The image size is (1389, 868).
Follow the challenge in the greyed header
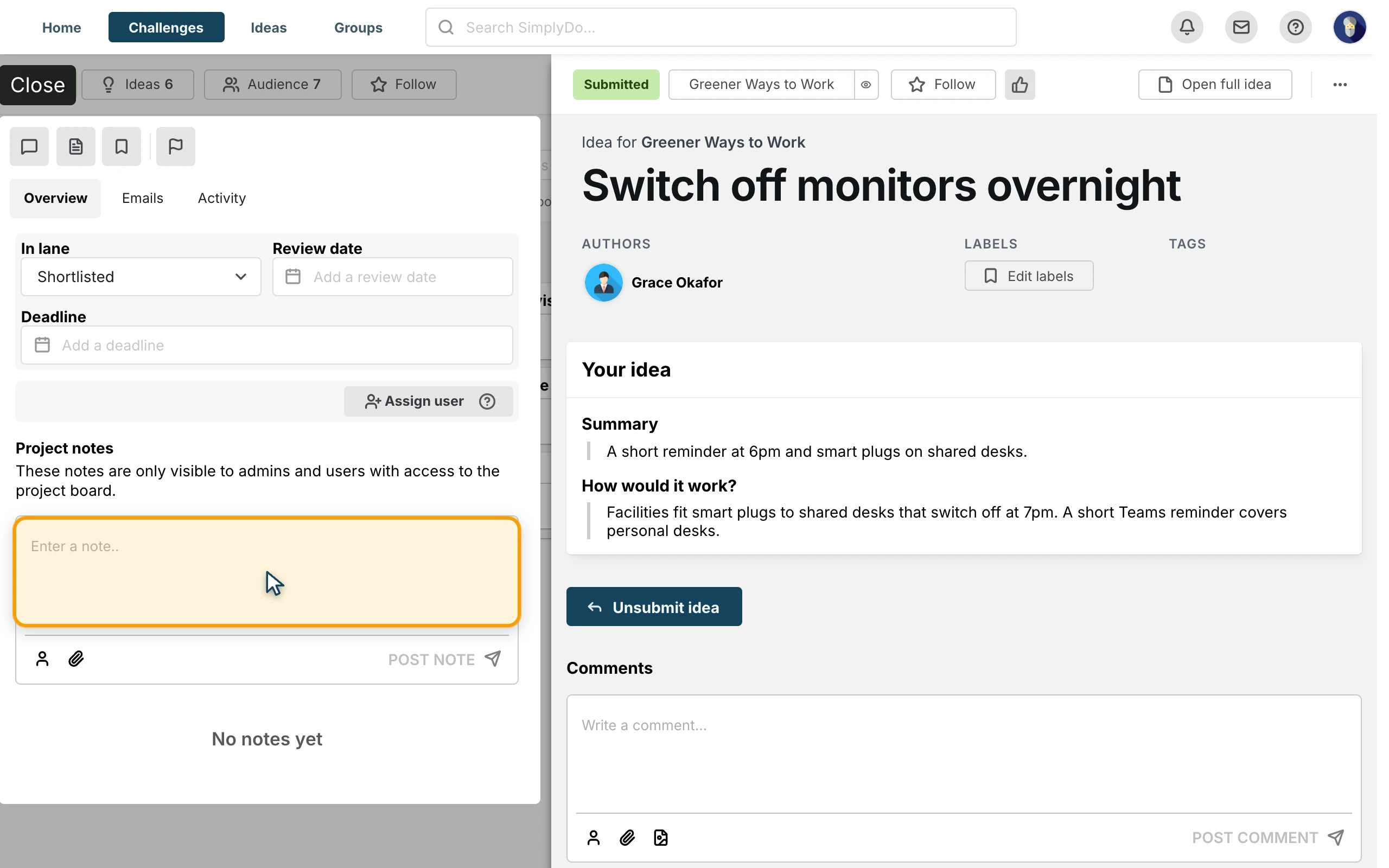click(404, 85)
